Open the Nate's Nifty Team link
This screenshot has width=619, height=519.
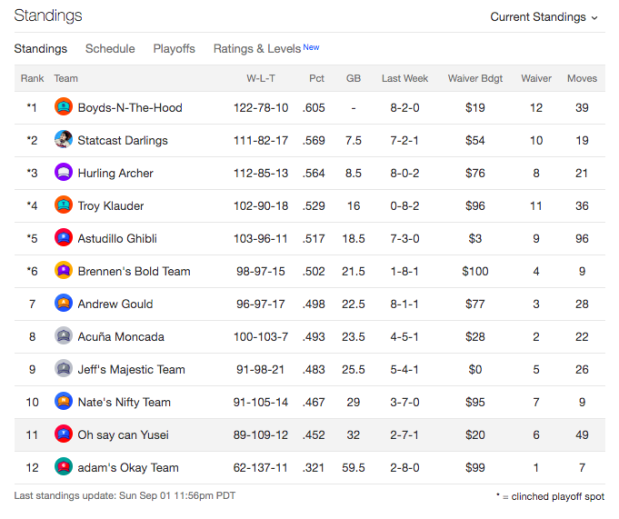click(x=124, y=402)
